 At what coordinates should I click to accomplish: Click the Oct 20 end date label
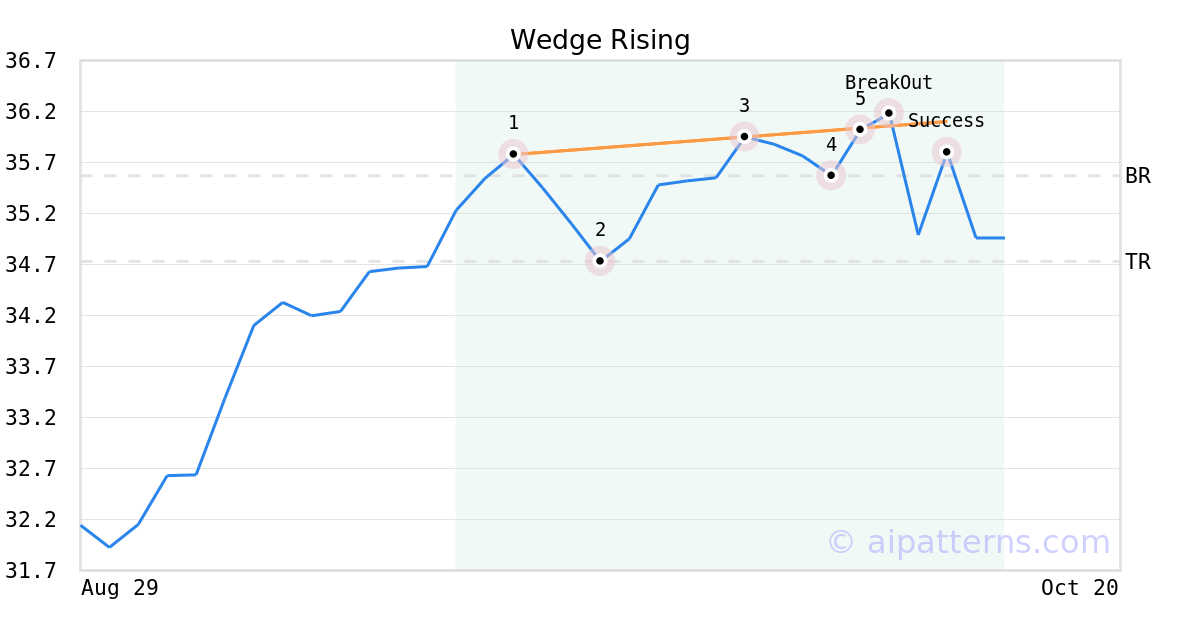1080,588
